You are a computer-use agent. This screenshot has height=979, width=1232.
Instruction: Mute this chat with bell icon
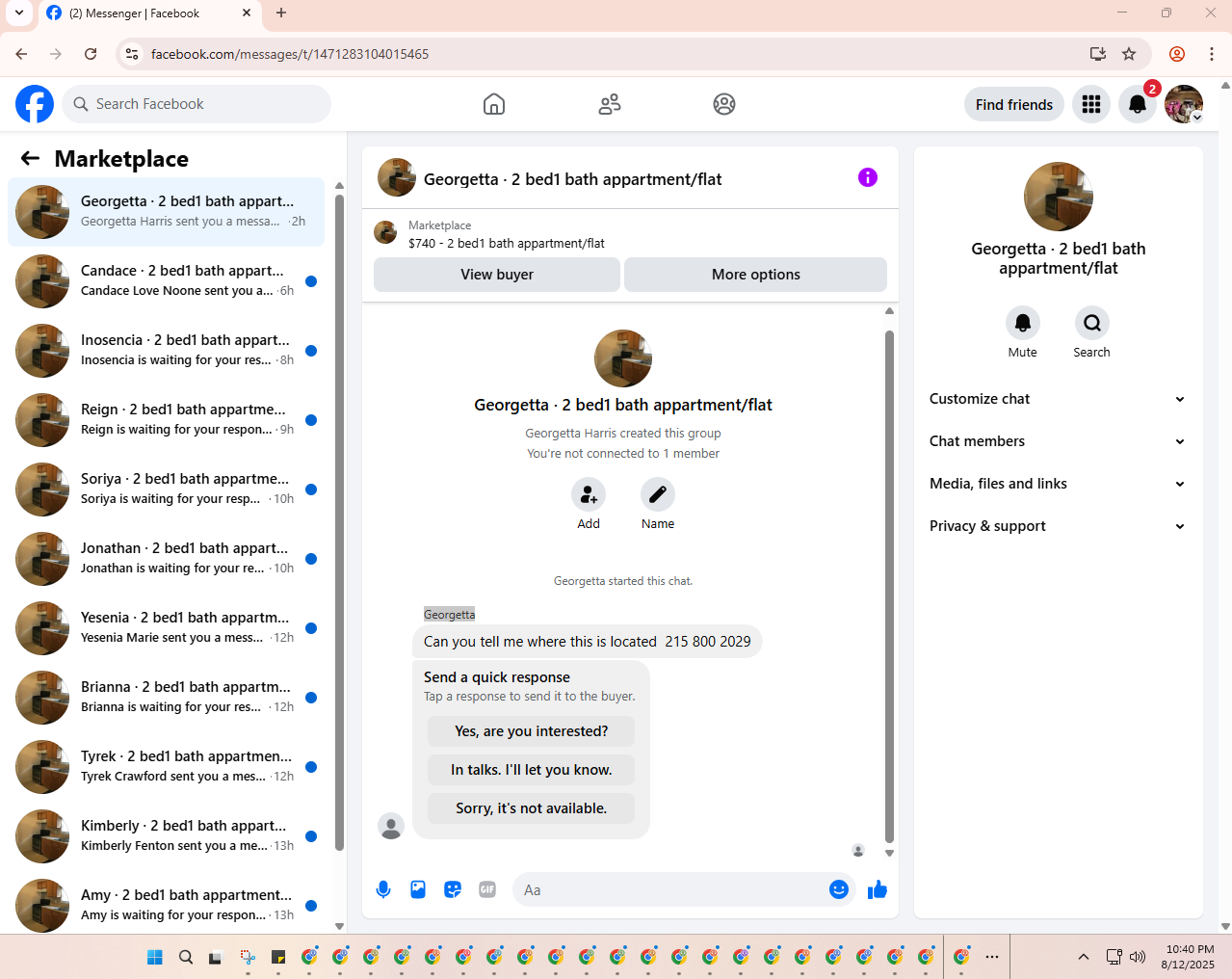(x=1023, y=323)
